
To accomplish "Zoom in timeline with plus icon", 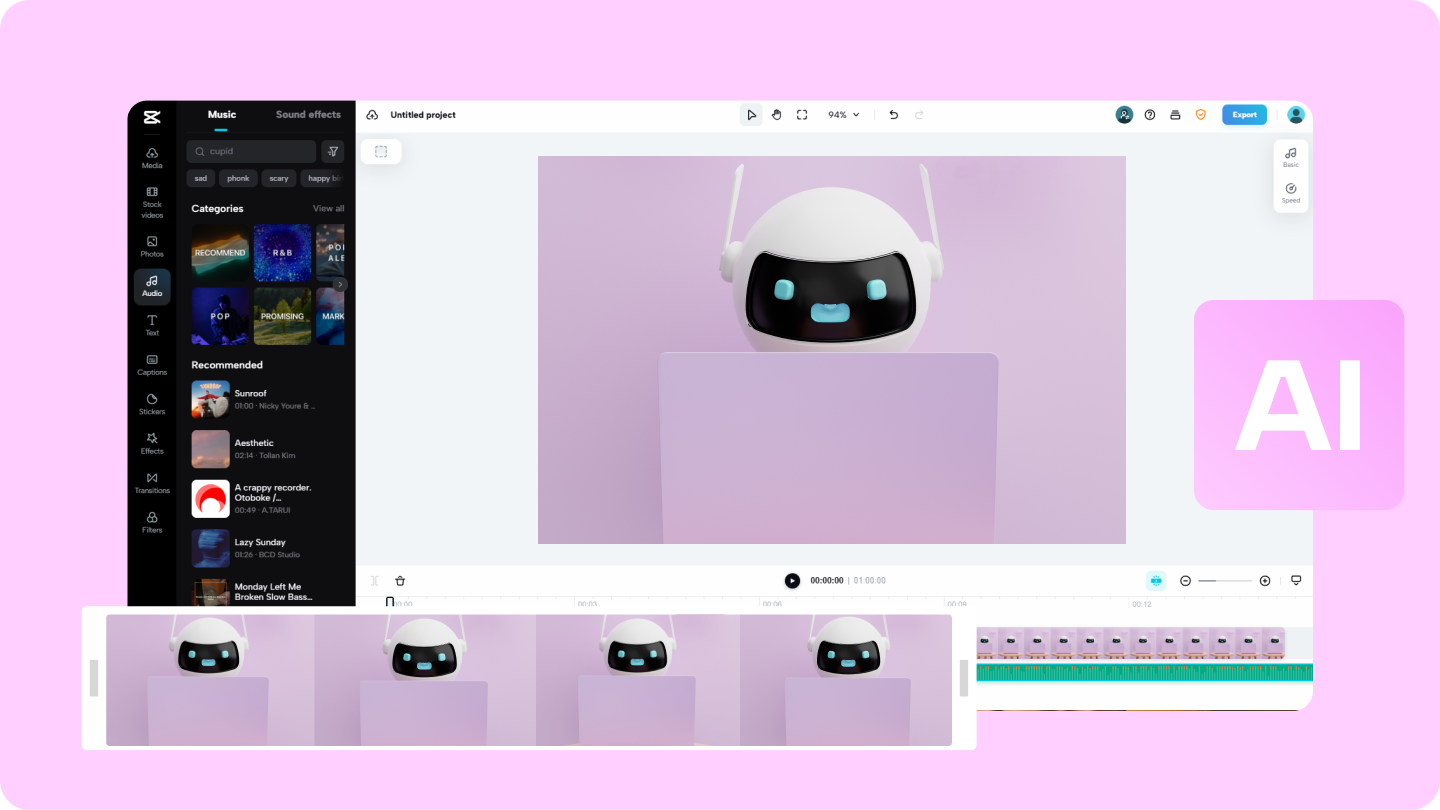I will tap(1265, 581).
